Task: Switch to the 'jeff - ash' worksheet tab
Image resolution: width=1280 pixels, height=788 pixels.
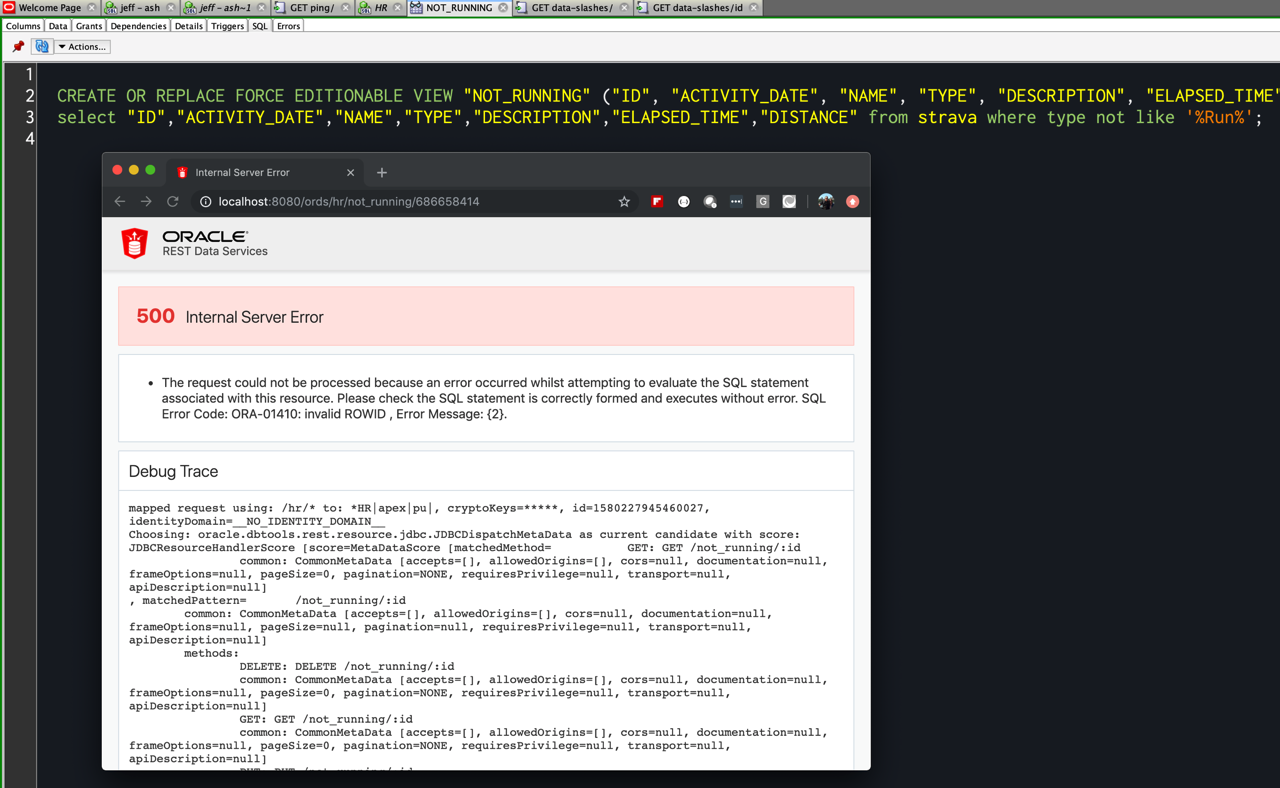Action: 140,8
